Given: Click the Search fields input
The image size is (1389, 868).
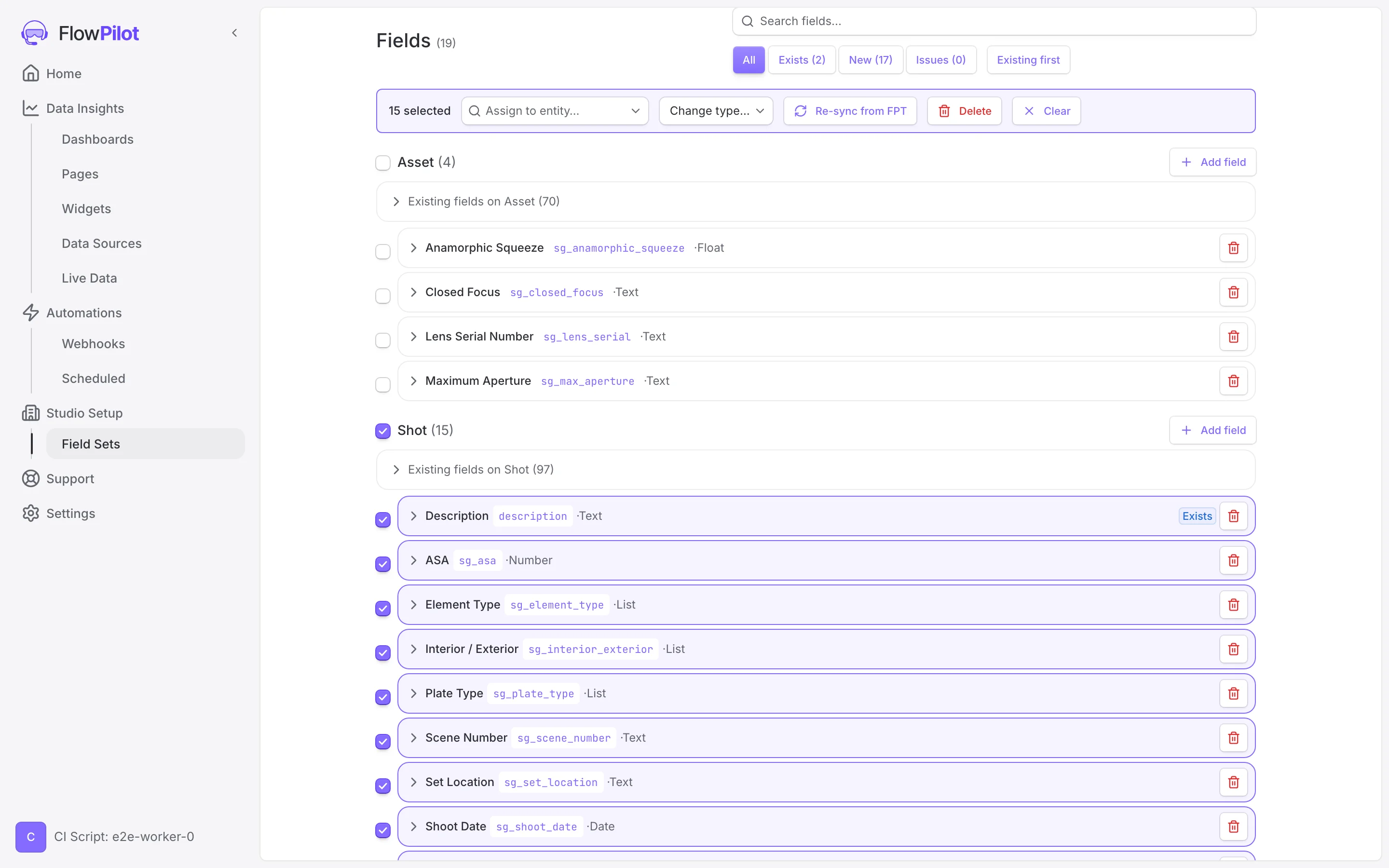Looking at the screenshot, I should (994, 21).
